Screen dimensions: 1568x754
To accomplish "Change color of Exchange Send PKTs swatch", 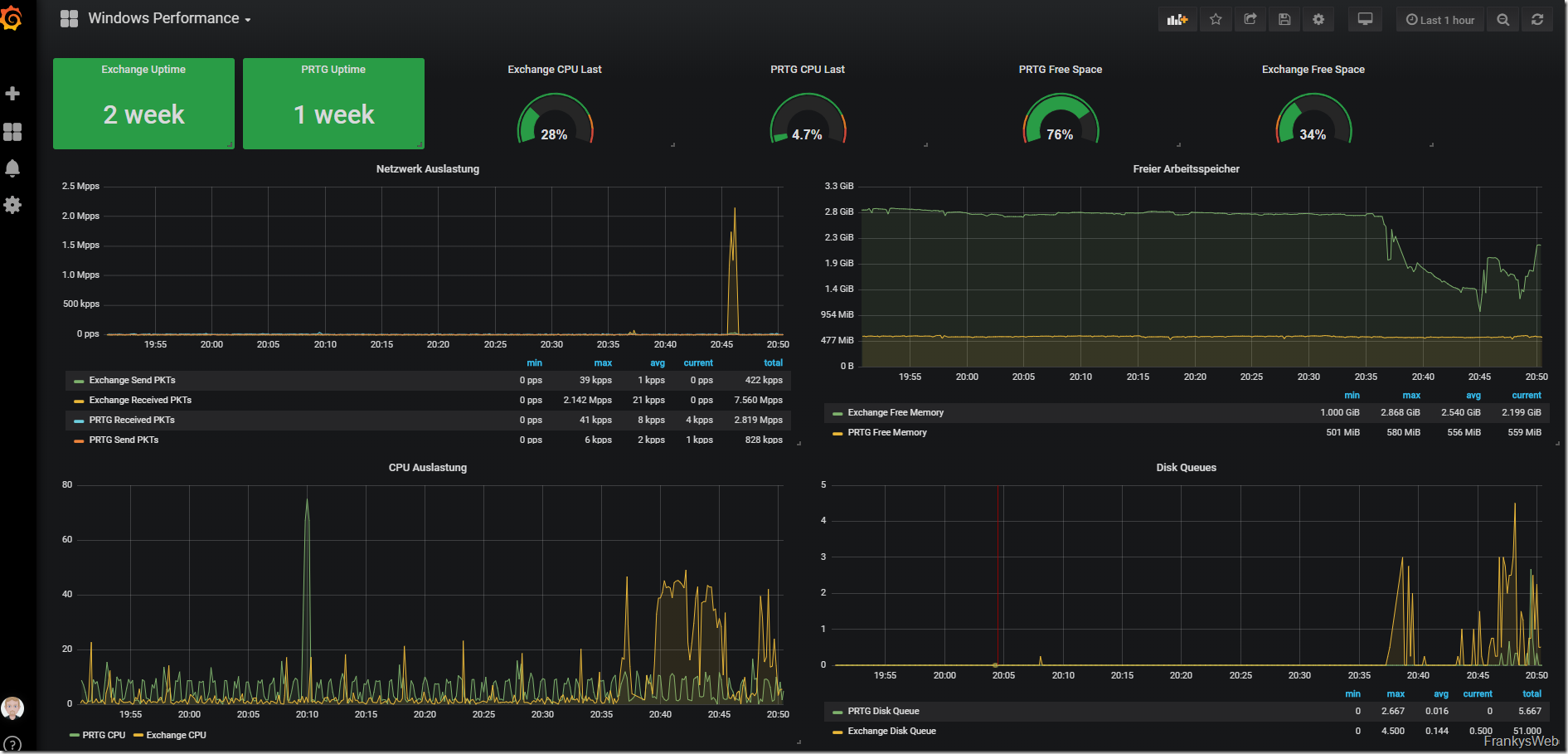I will point(79,381).
